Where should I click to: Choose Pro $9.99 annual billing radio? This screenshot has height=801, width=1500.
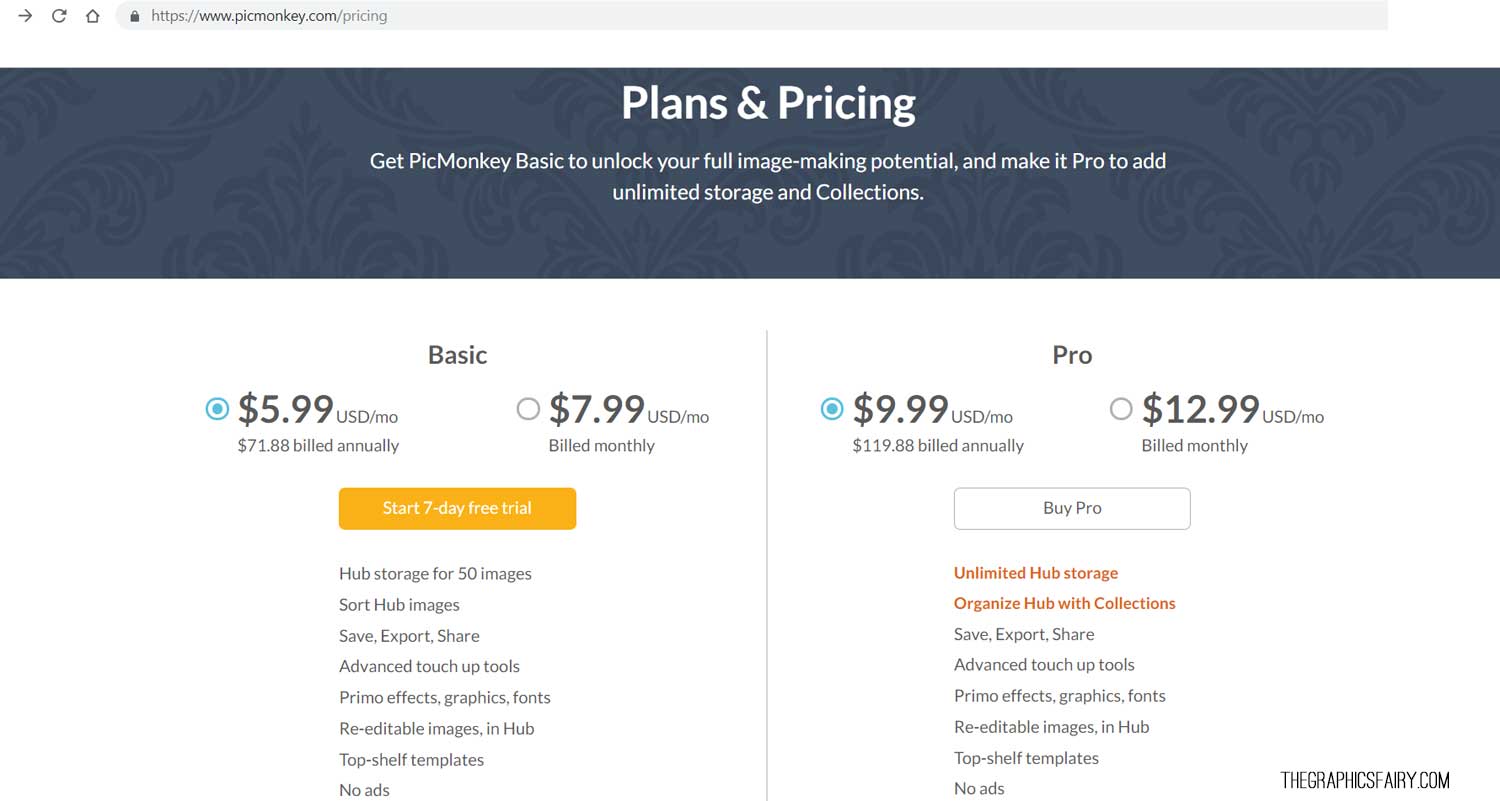pos(831,408)
